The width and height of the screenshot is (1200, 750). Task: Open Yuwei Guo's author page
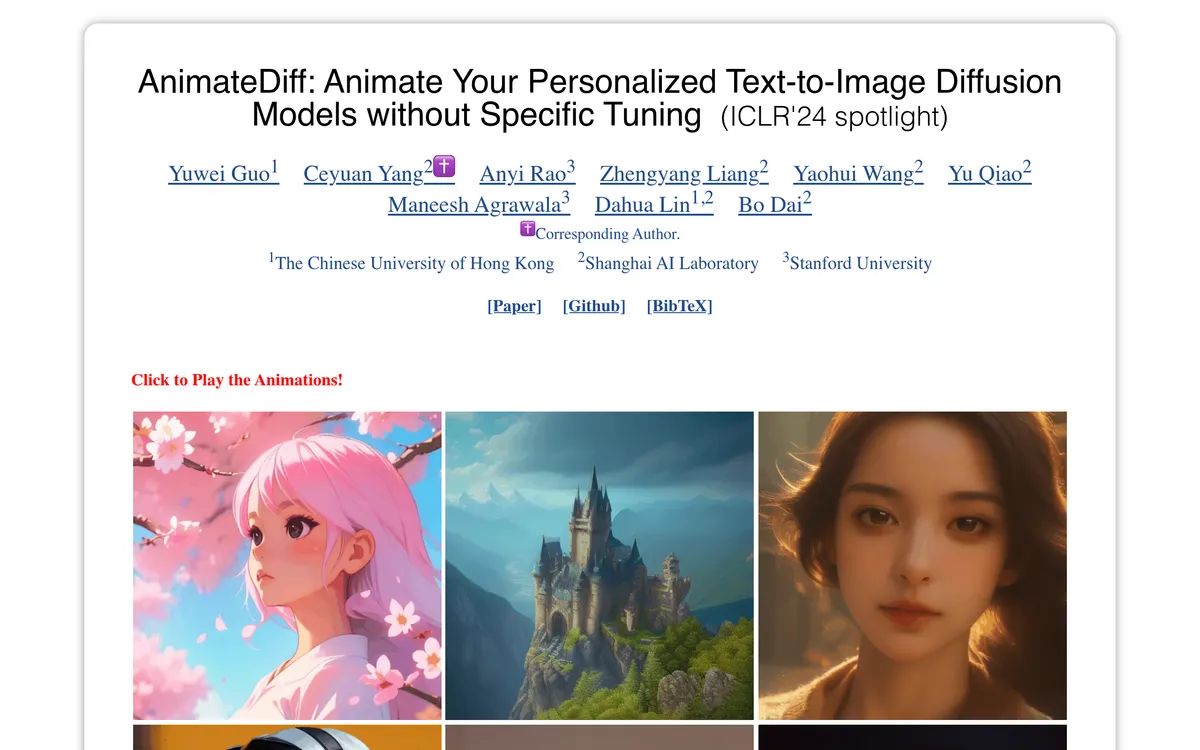223,173
